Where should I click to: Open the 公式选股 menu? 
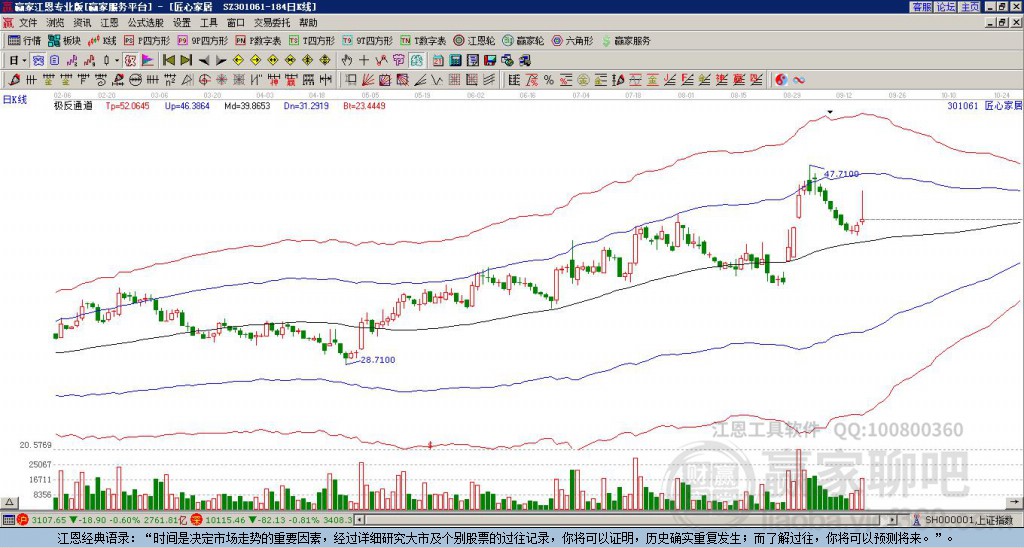point(146,23)
